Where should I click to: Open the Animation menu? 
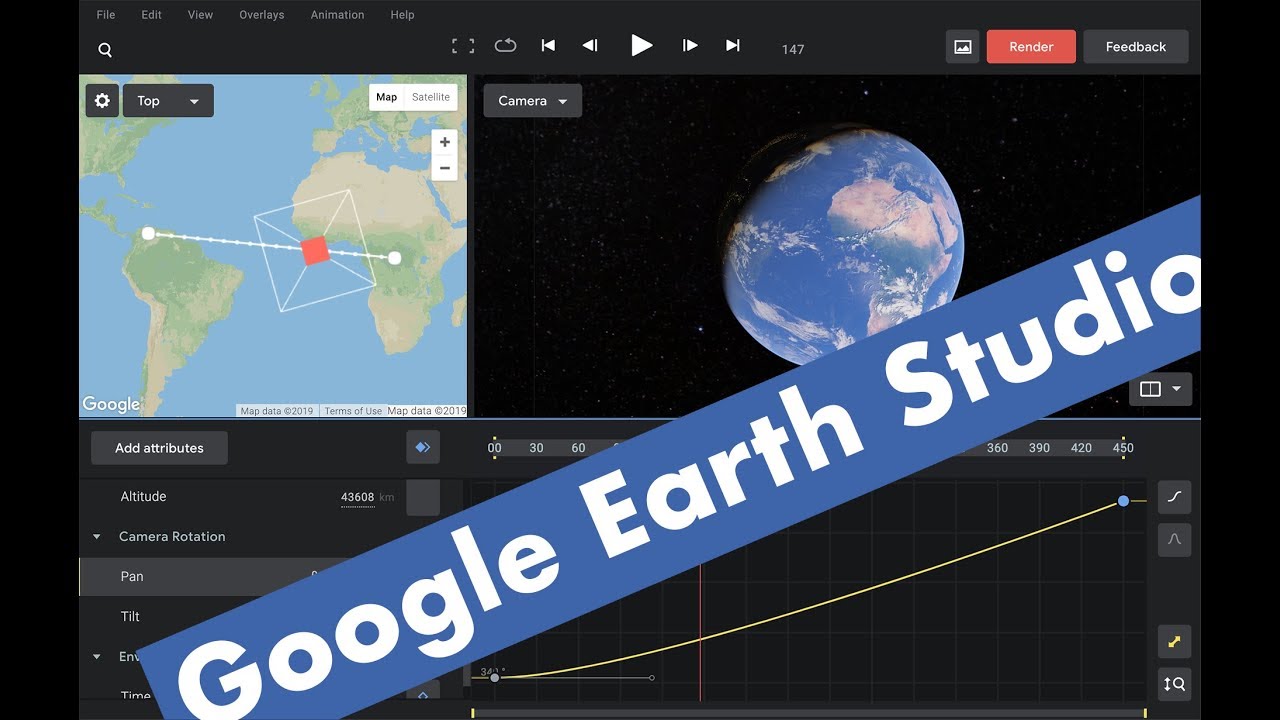coord(337,15)
